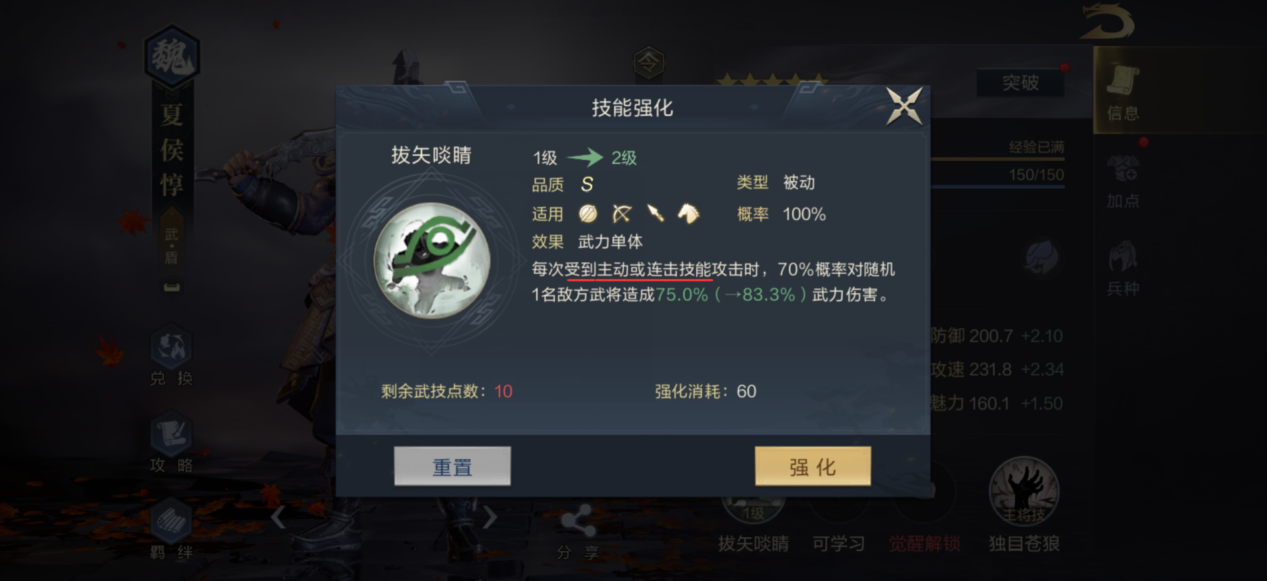The image size is (1267, 581).
Task: Tap the 兑换 exchange icon
Action: 171,358
